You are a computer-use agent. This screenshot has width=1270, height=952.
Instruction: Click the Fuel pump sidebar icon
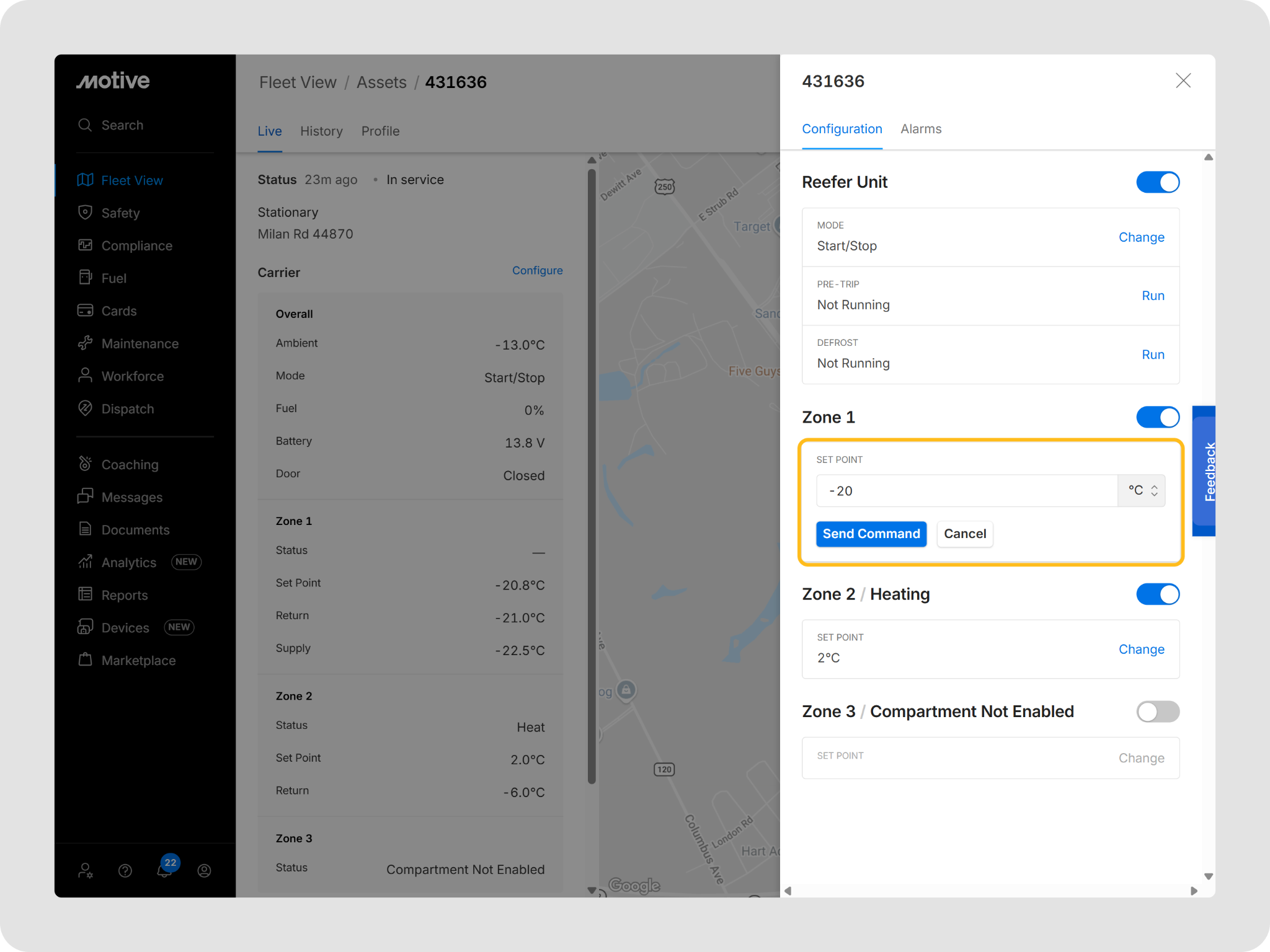[x=85, y=278]
